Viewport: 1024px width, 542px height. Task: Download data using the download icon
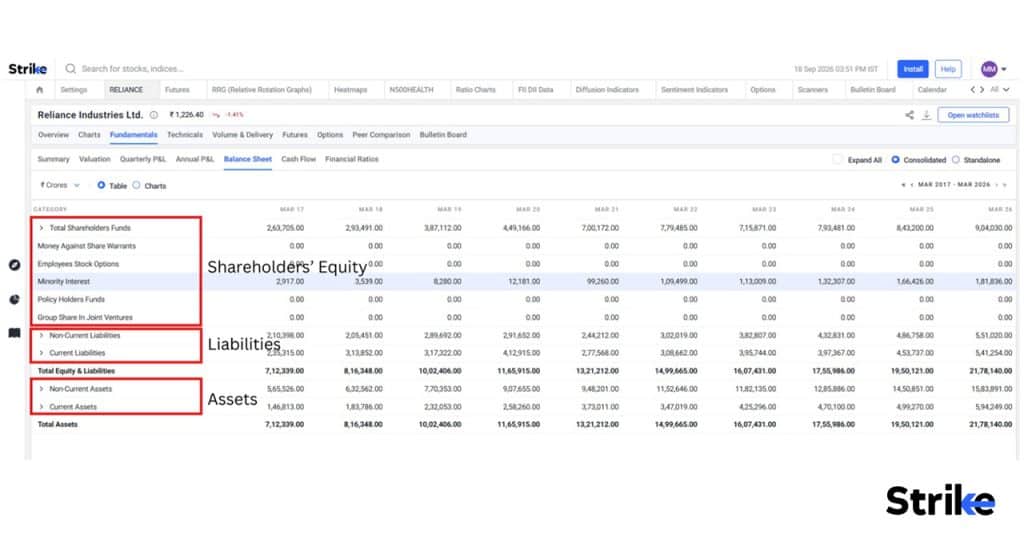pos(926,115)
